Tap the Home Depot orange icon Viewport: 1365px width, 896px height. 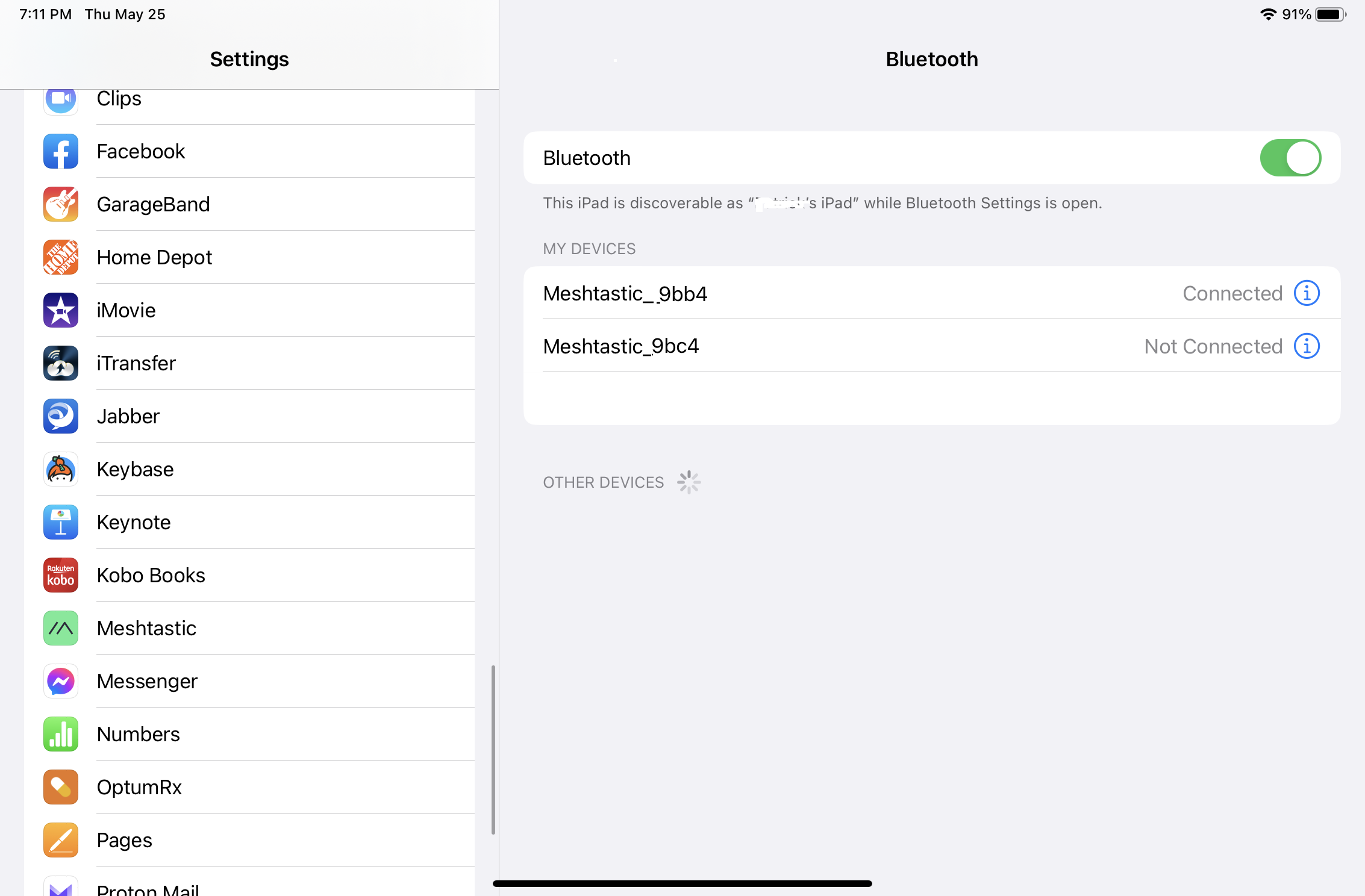pos(61,257)
